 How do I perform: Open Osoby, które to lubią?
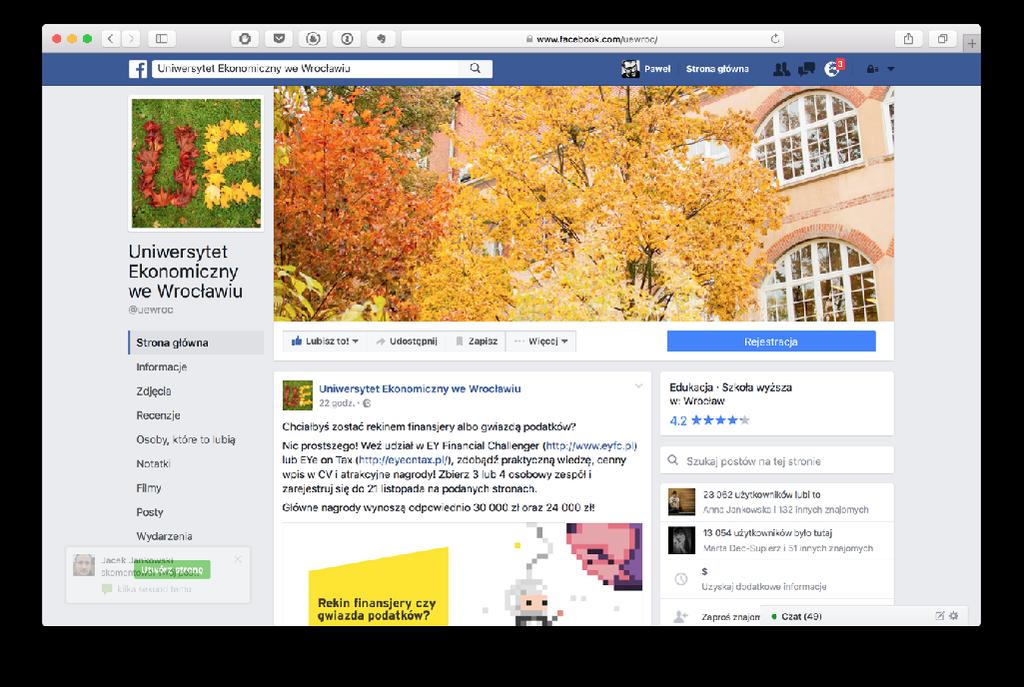[185, 439]
